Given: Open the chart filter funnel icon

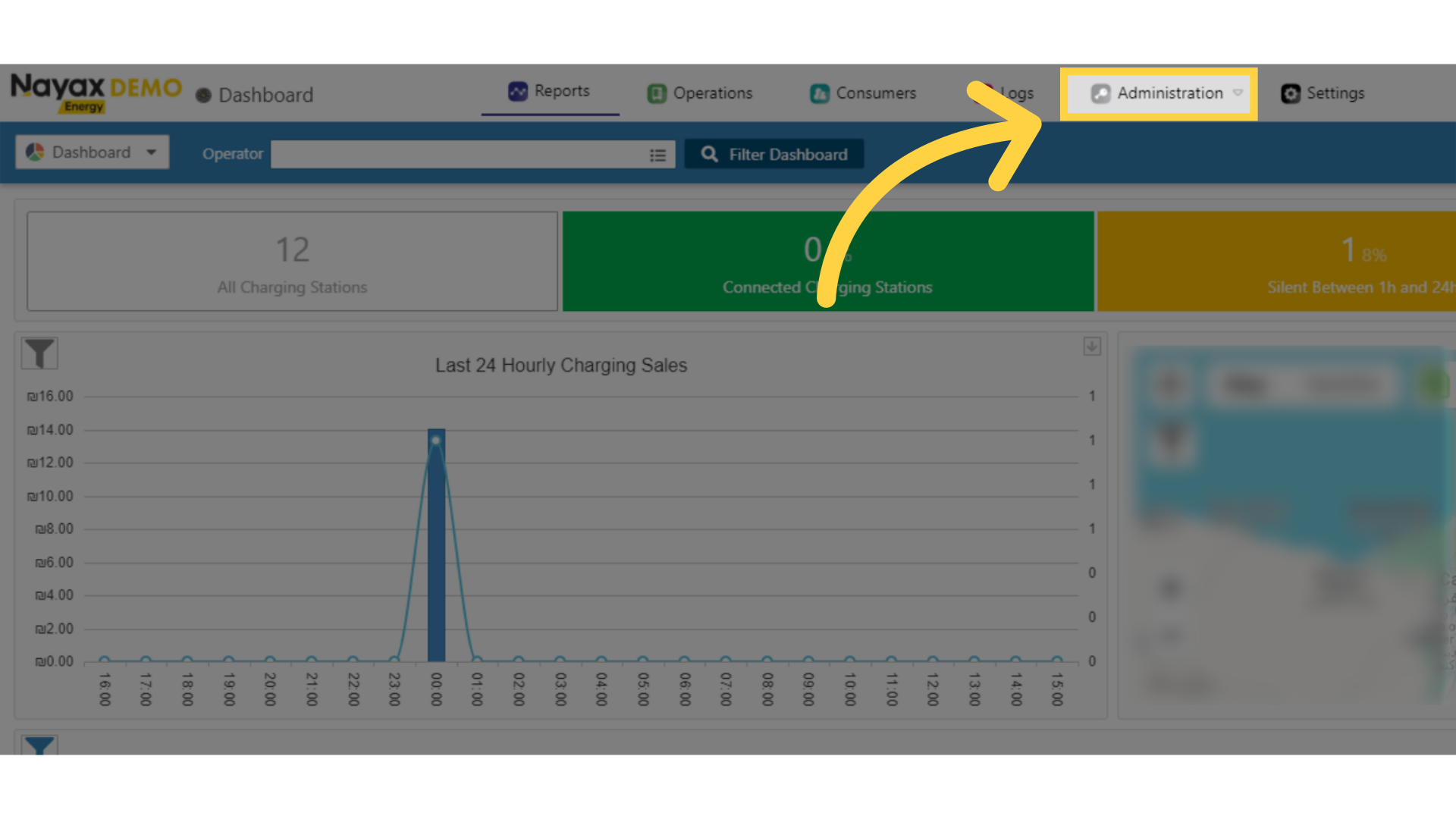Looking at the screenshot, I should [39, 353].
